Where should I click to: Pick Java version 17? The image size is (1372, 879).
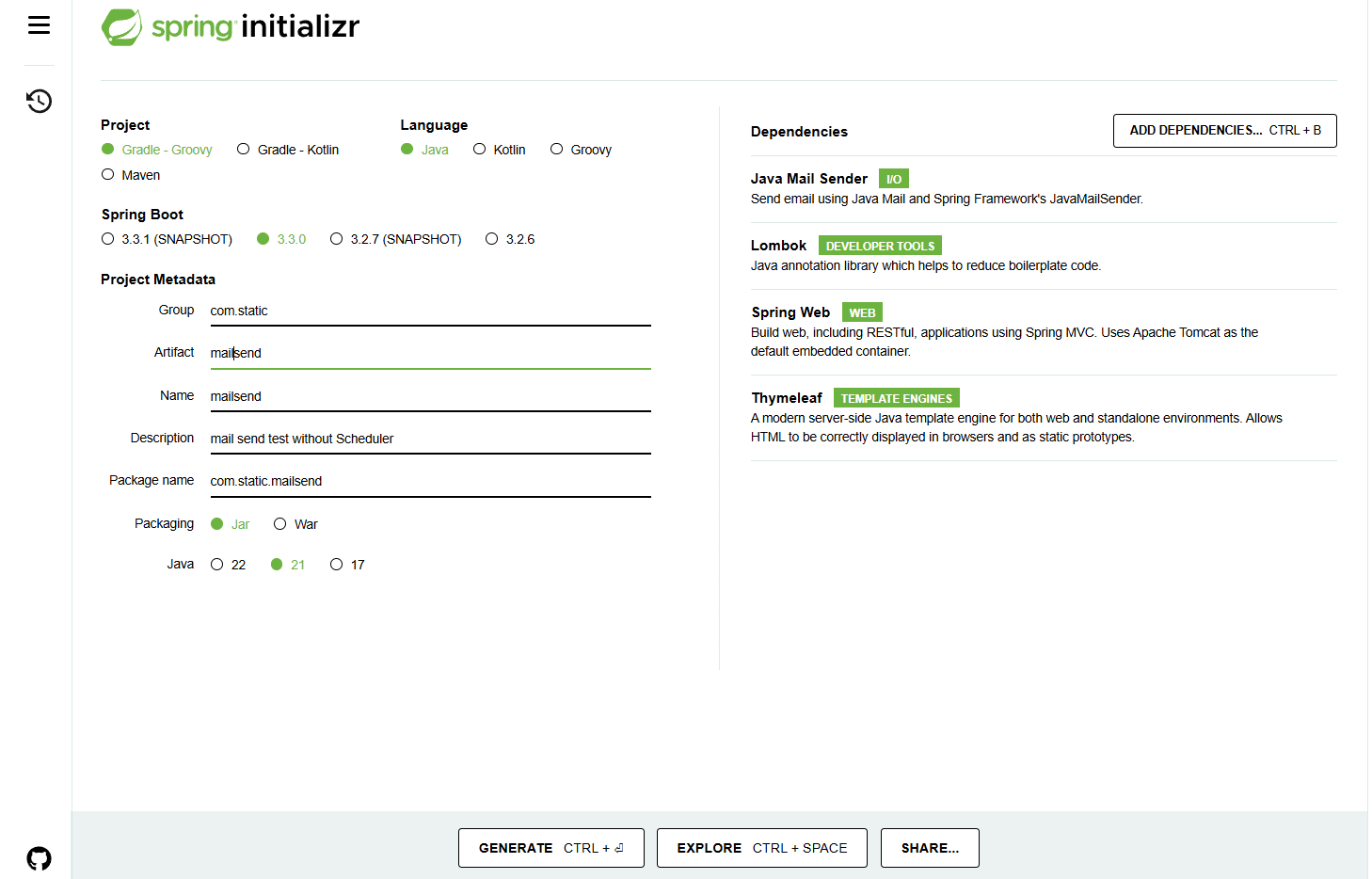(x=347, y=565)
